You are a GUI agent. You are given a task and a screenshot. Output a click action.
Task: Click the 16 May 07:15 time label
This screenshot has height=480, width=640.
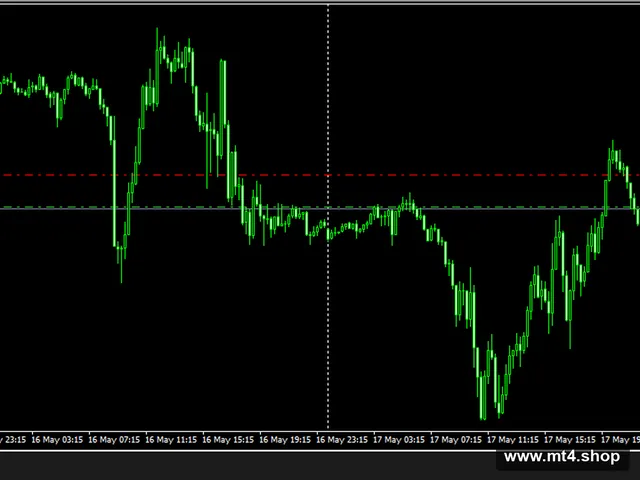(114, 440)
